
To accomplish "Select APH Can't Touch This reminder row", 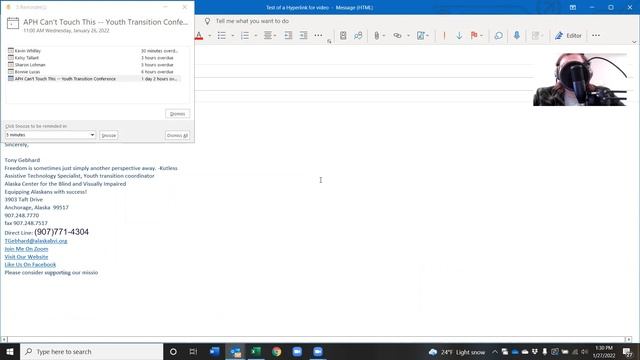I will coord(94,78).
